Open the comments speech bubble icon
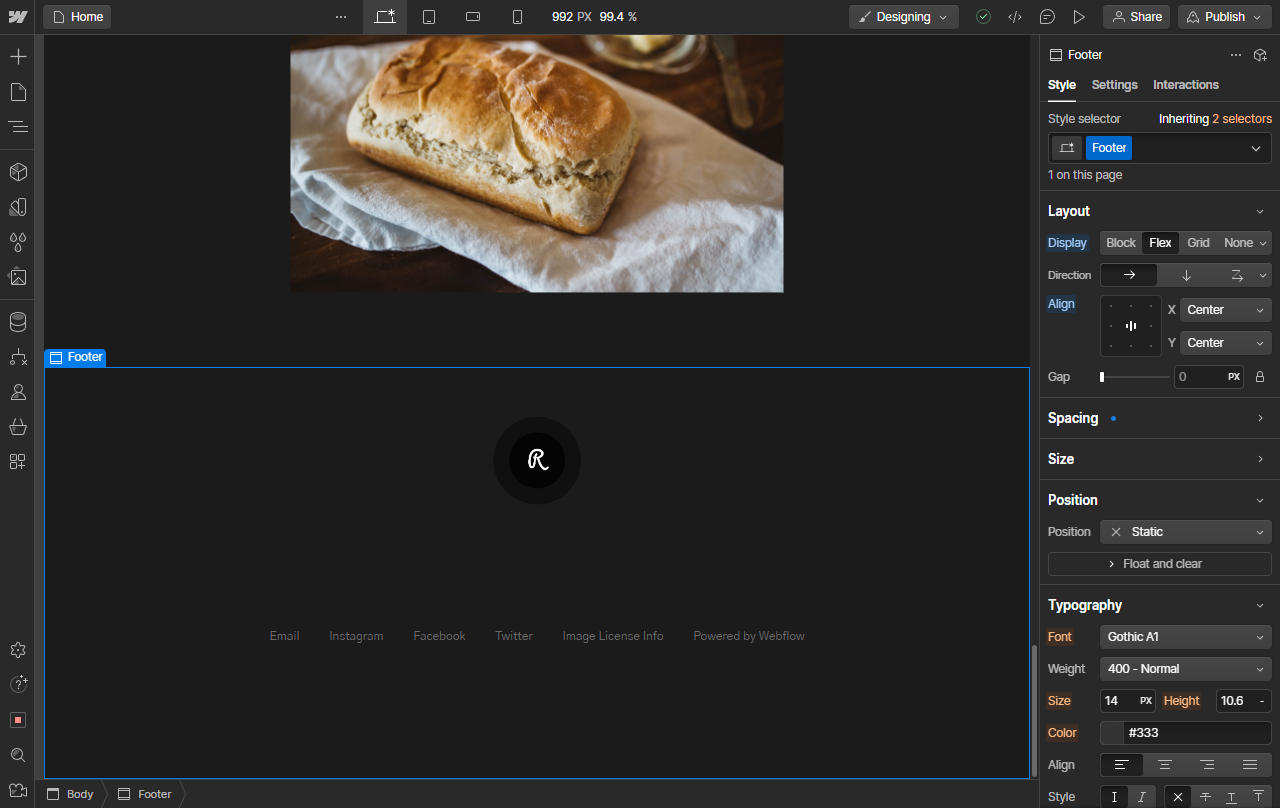This screenshot has height=808, width=1280. (x=1047, y=17)
